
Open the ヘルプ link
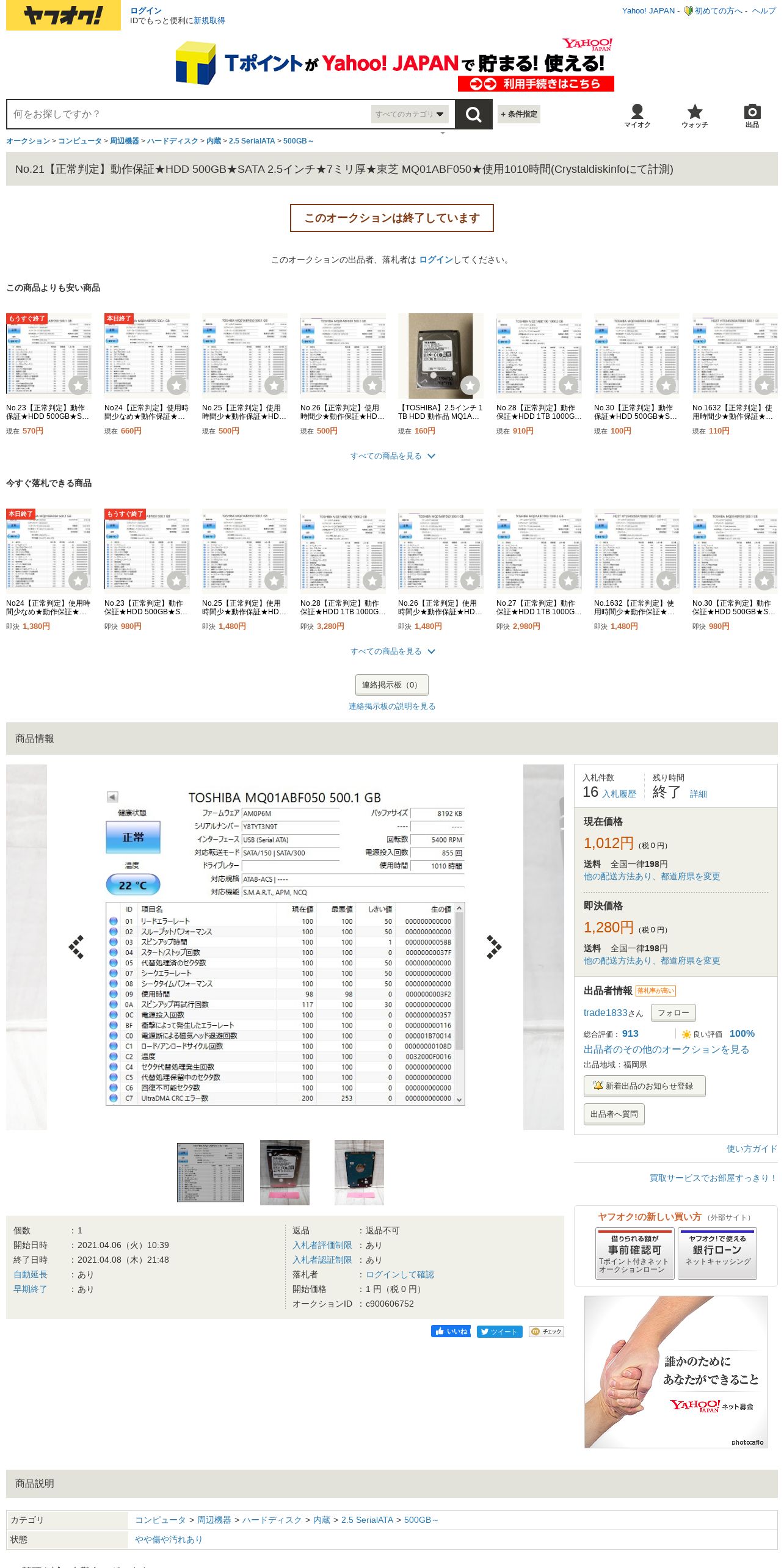tap(764, 10)
